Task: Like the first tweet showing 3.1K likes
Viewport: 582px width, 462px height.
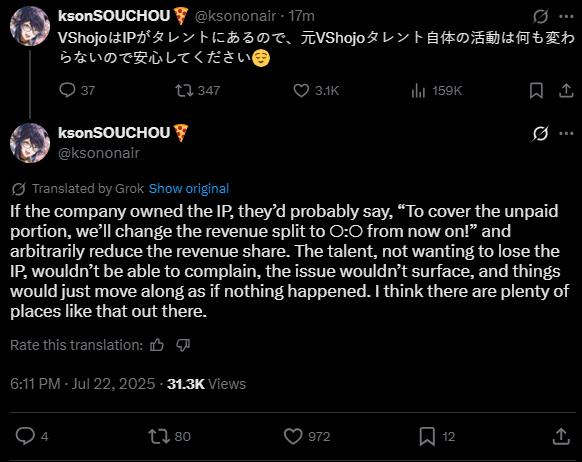Action: click(316, 90)
